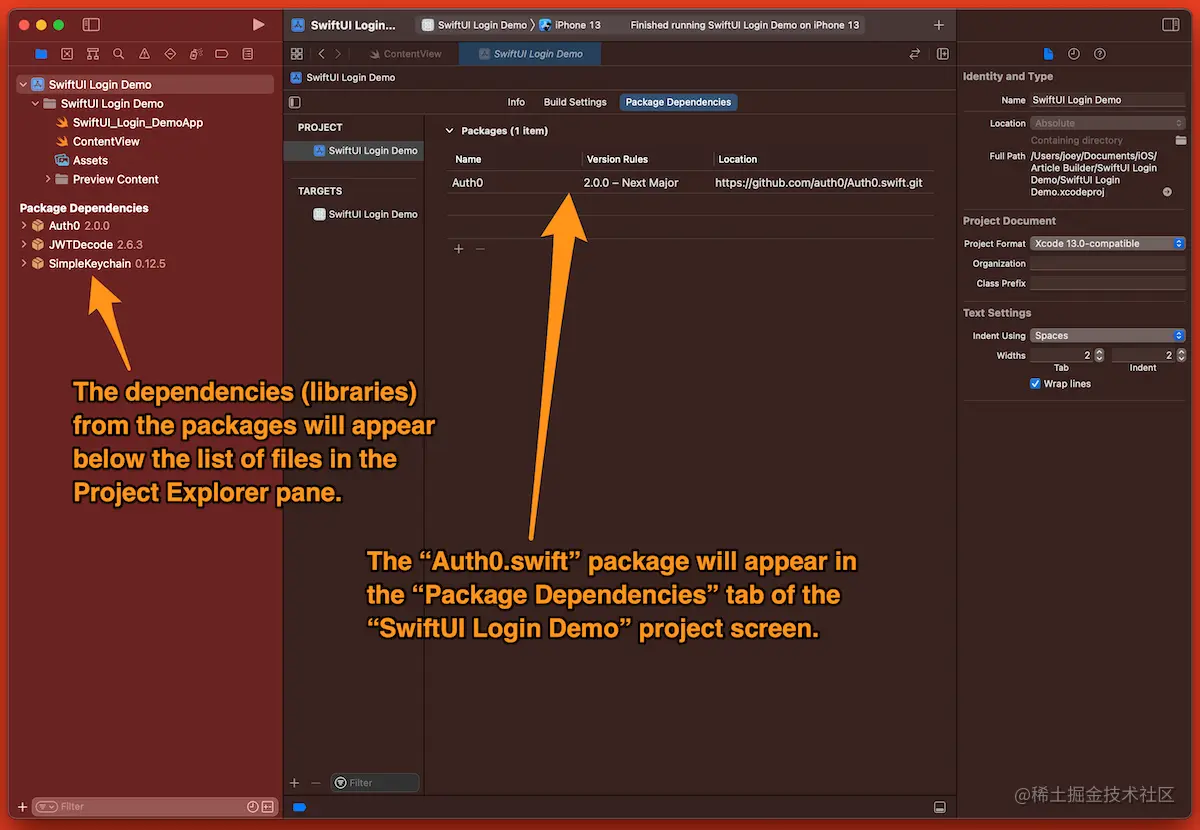Viewport: 1200px width, 830px height.
Task: Toggle the navigator sidebar visibility
Action: (x=91, y=24)
